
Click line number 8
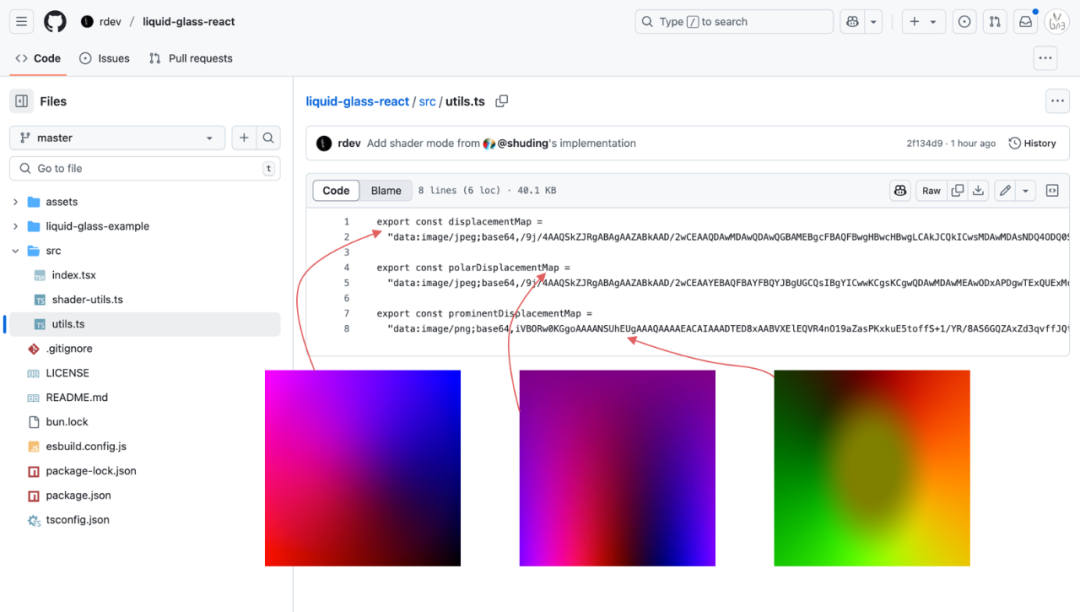point(346,328)
